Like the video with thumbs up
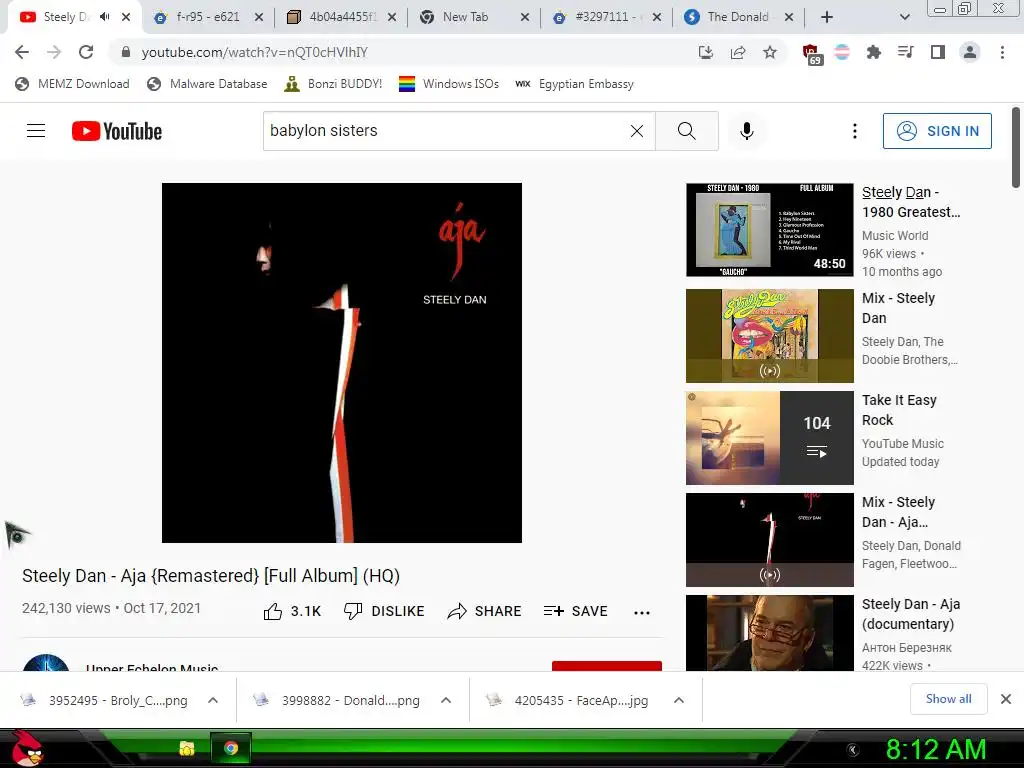 click(292, 611)
